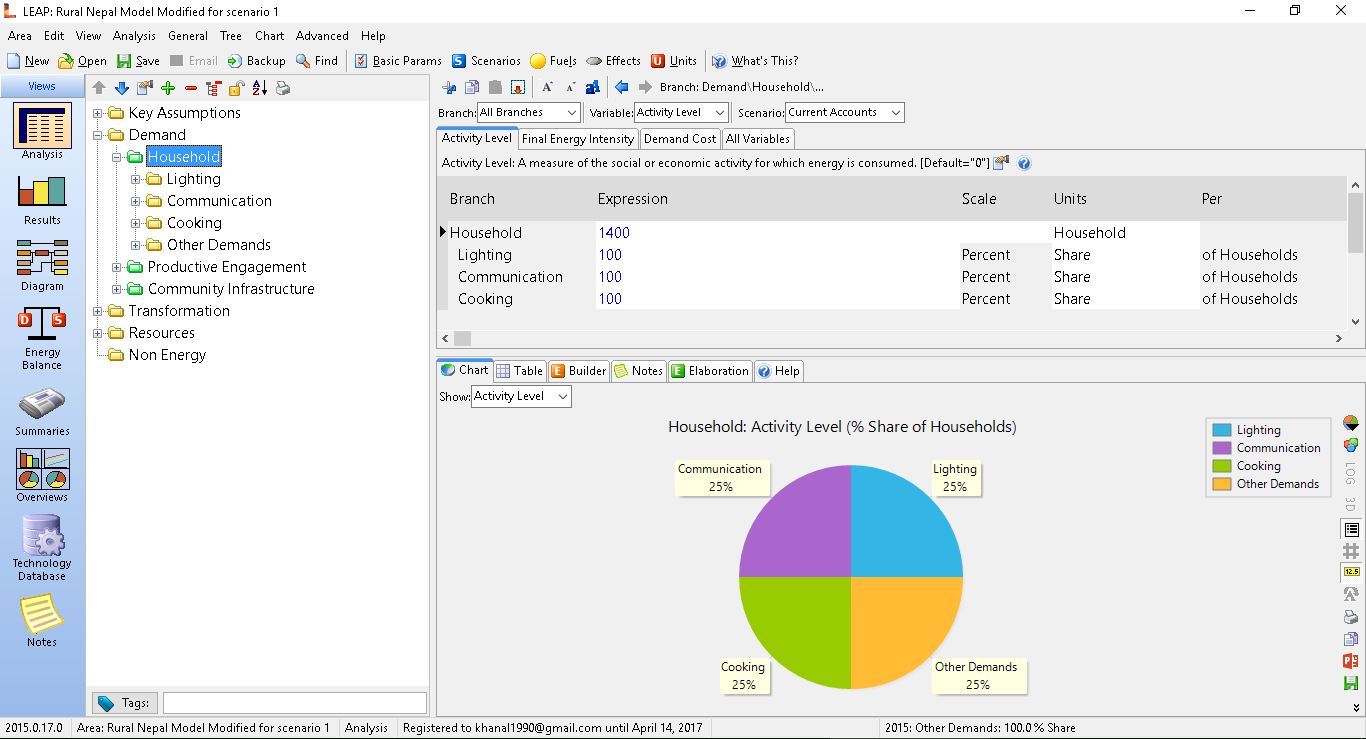Switch to Final Energy Intensity tab
Viewport: 1366px width, 739px height.
[578, 139]
